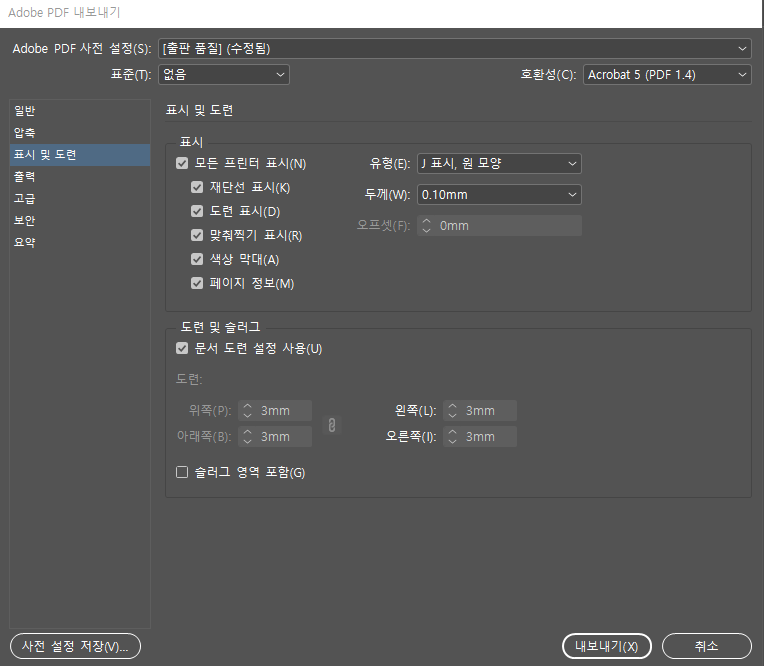Click 위쪽 bleed stepper arrows
764x666 pixels.
[248, 411]
